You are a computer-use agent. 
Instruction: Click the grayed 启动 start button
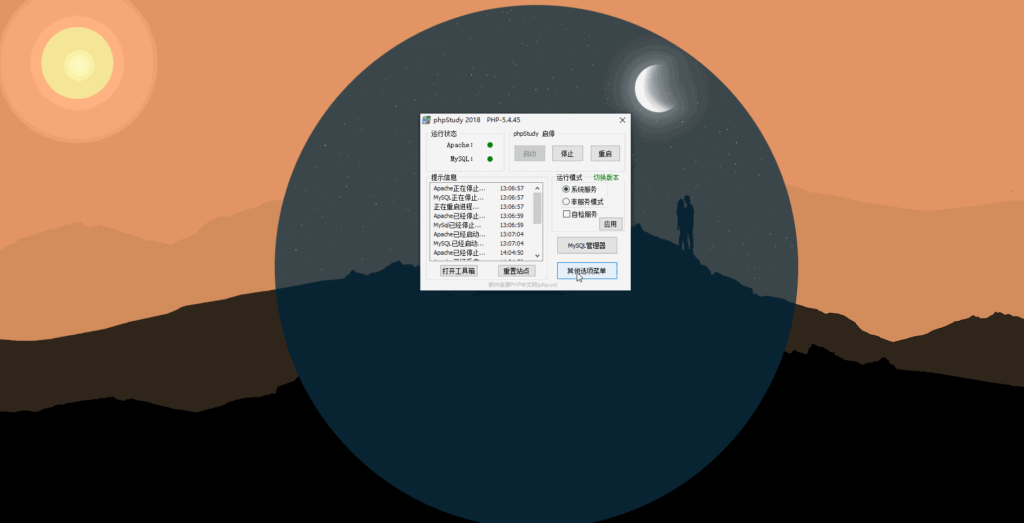click(530, 153)
